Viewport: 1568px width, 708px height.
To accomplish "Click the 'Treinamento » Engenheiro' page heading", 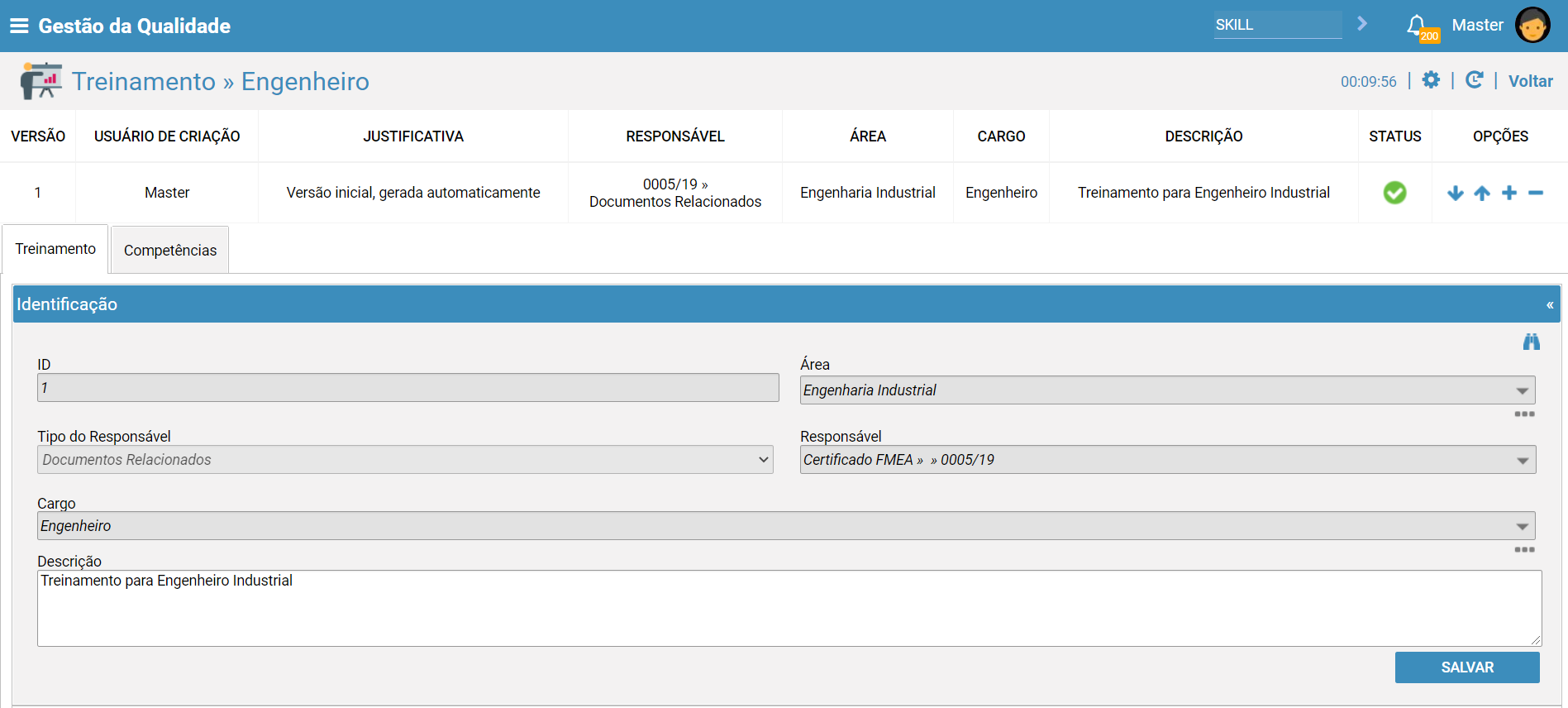I will tap(221, 81).
